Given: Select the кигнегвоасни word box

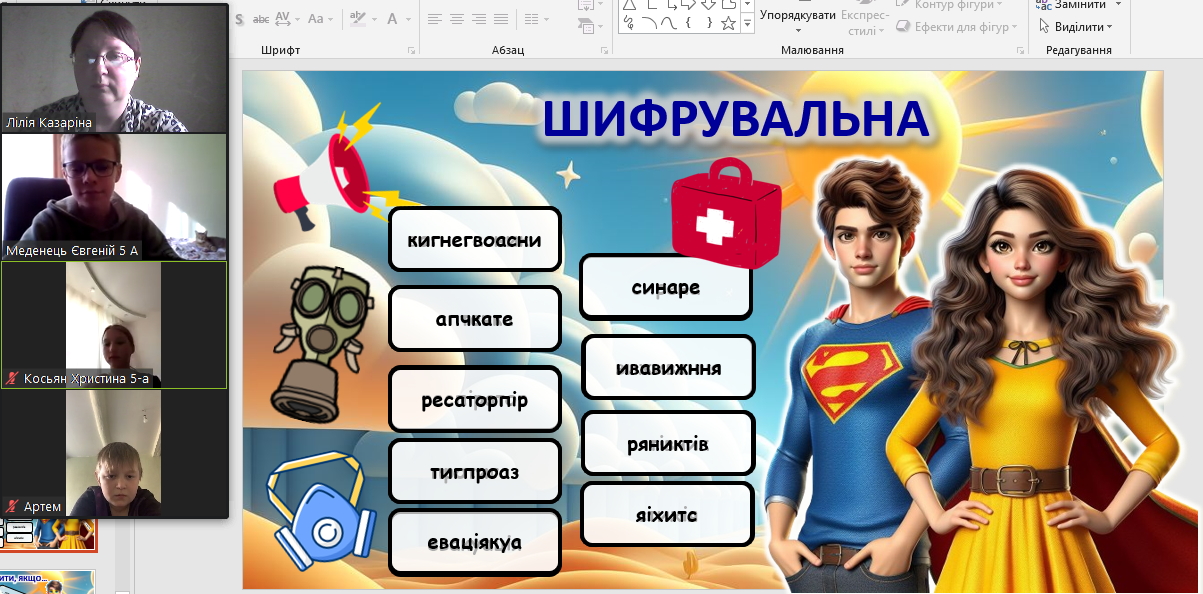Looking at the screenshot, I should (475, 239).
